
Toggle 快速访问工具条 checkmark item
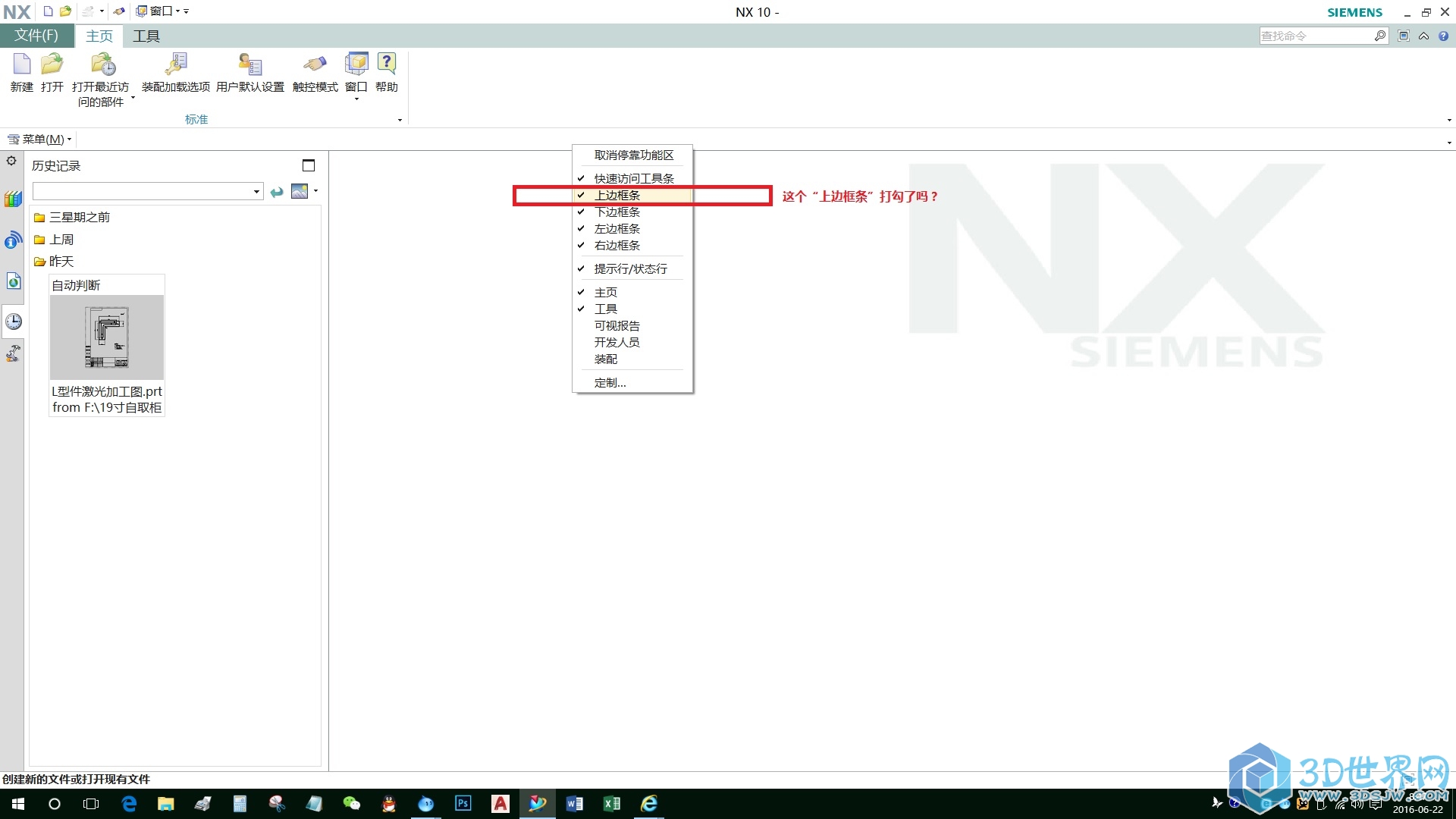coord(632,178)
